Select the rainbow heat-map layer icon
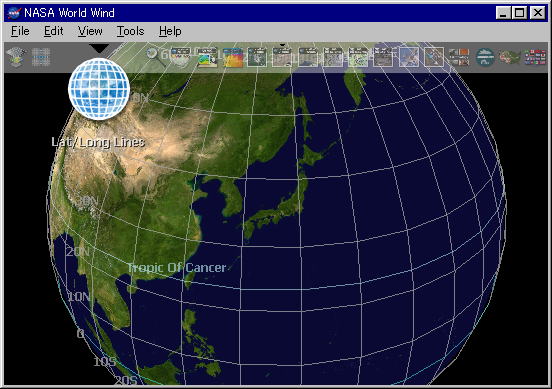 click(233, 57)
